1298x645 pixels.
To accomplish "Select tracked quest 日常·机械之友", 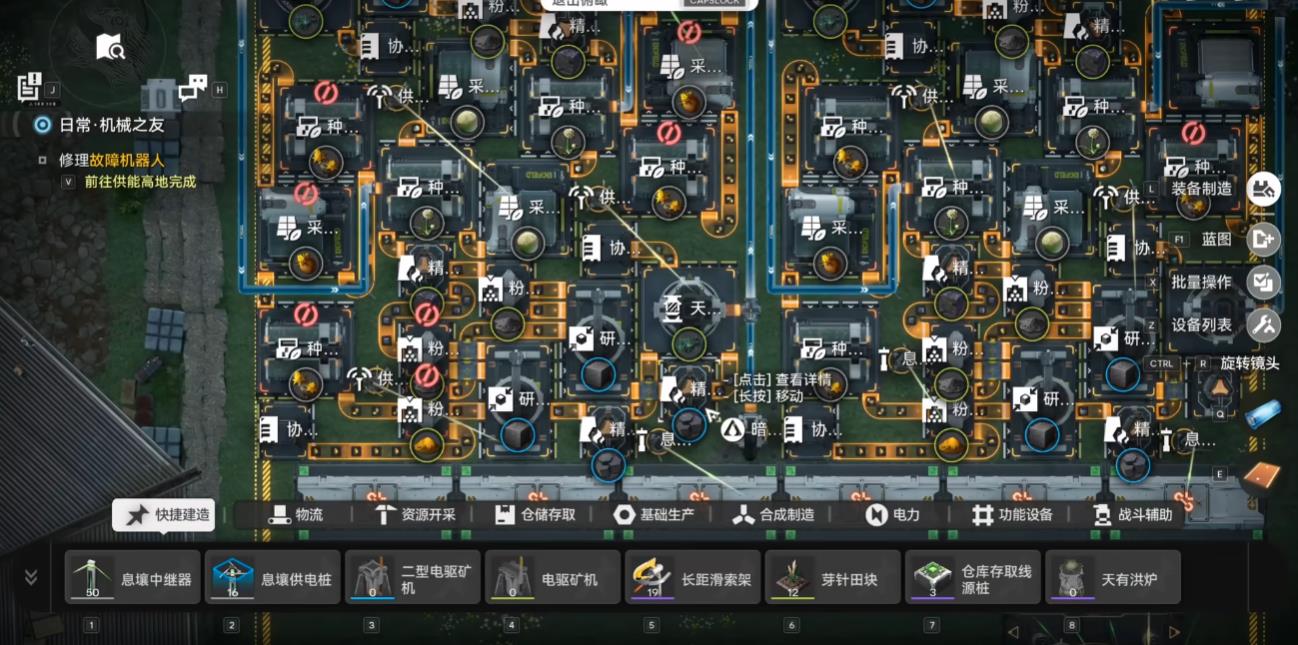I will point(111,125).
